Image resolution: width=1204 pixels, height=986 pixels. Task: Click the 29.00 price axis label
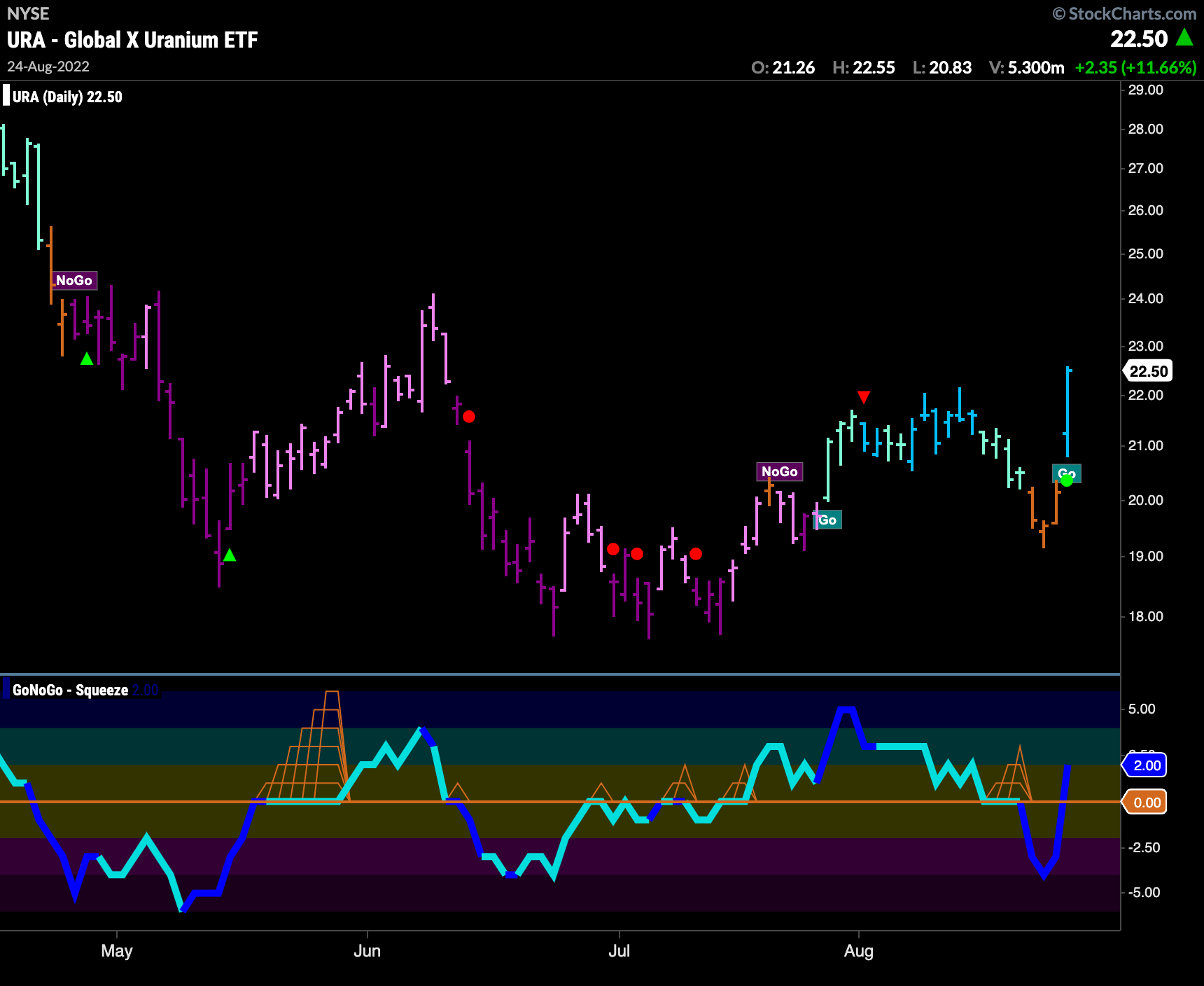tap(1146, 90)
